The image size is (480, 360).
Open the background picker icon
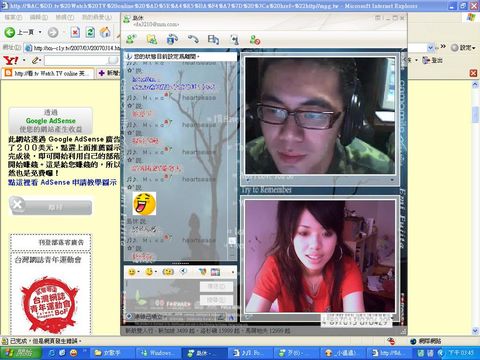[x=215, y=272]
